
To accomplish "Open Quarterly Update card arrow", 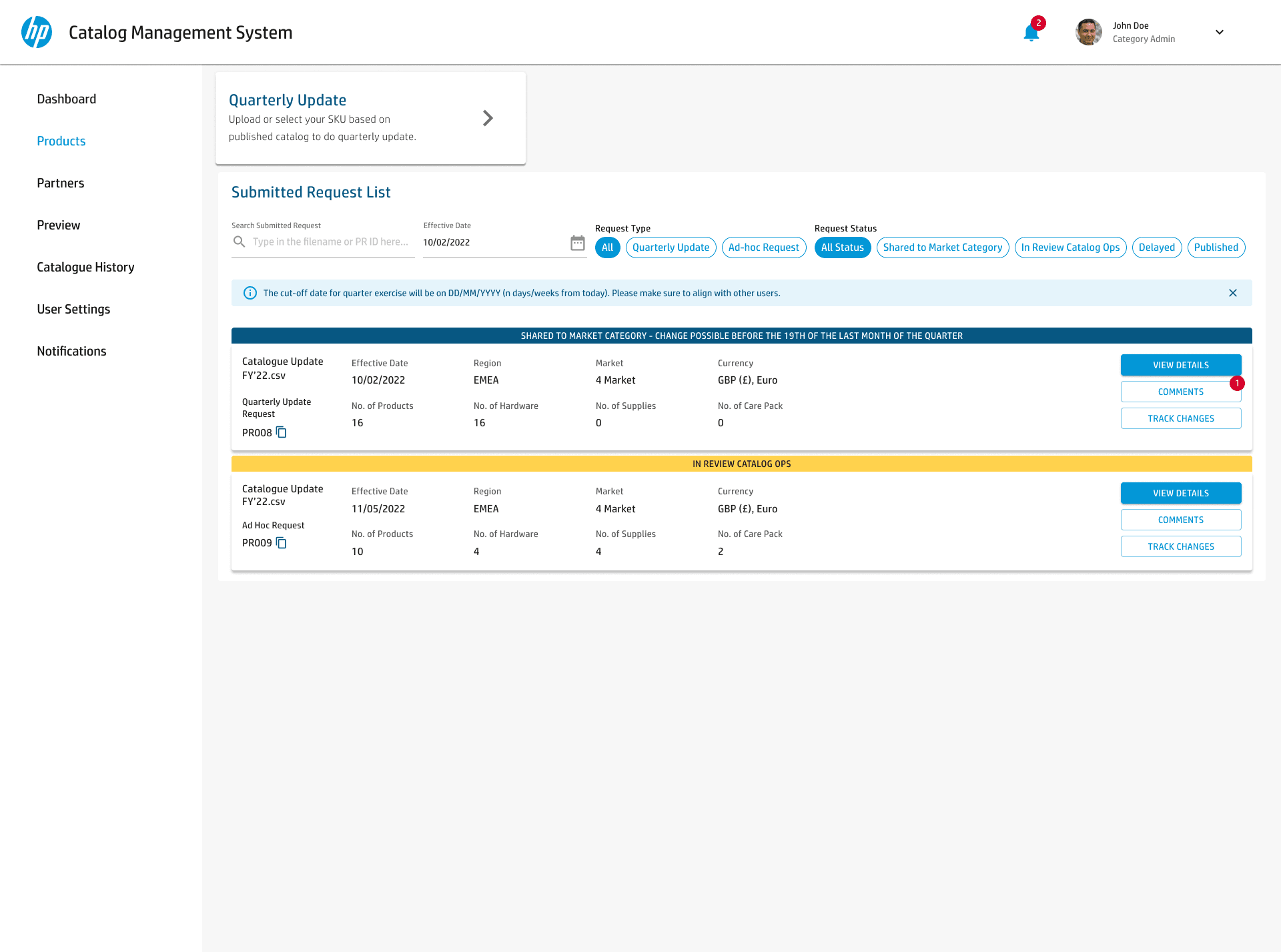I will point(488,118).
